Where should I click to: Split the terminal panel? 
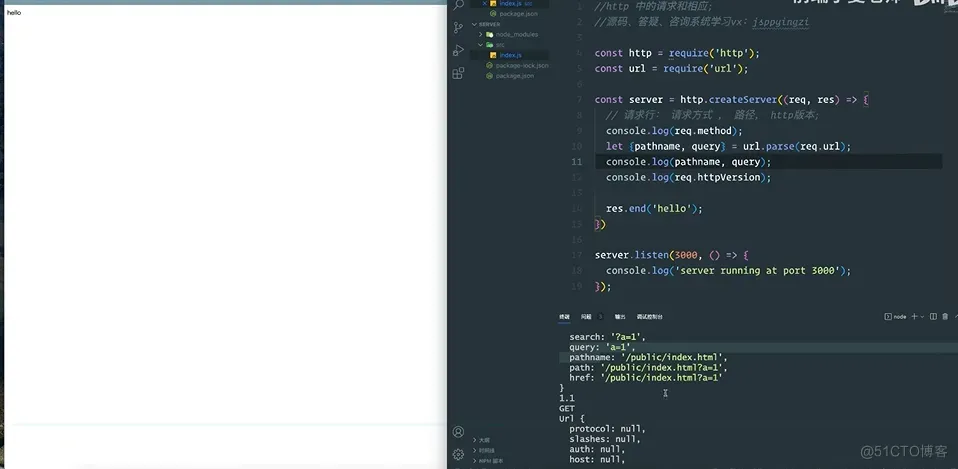(933, 316)
